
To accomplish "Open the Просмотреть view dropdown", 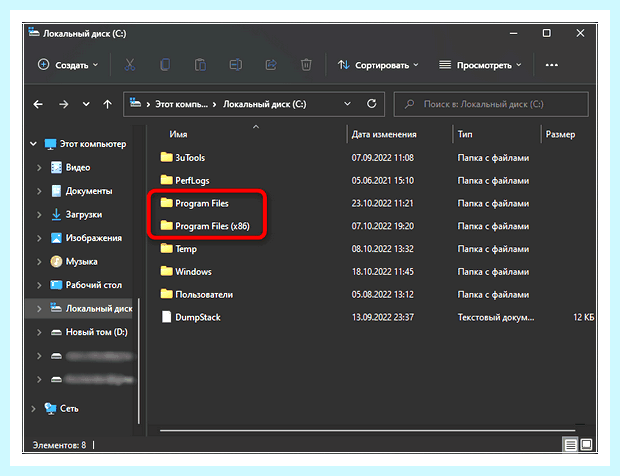I will click(480, 65).
